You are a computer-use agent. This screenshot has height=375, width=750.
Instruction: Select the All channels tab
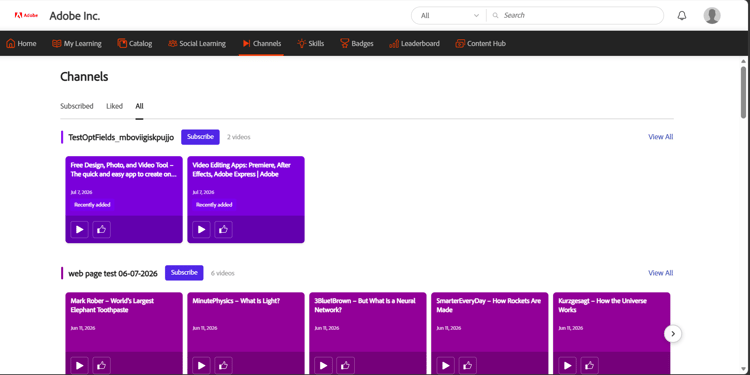139,106
